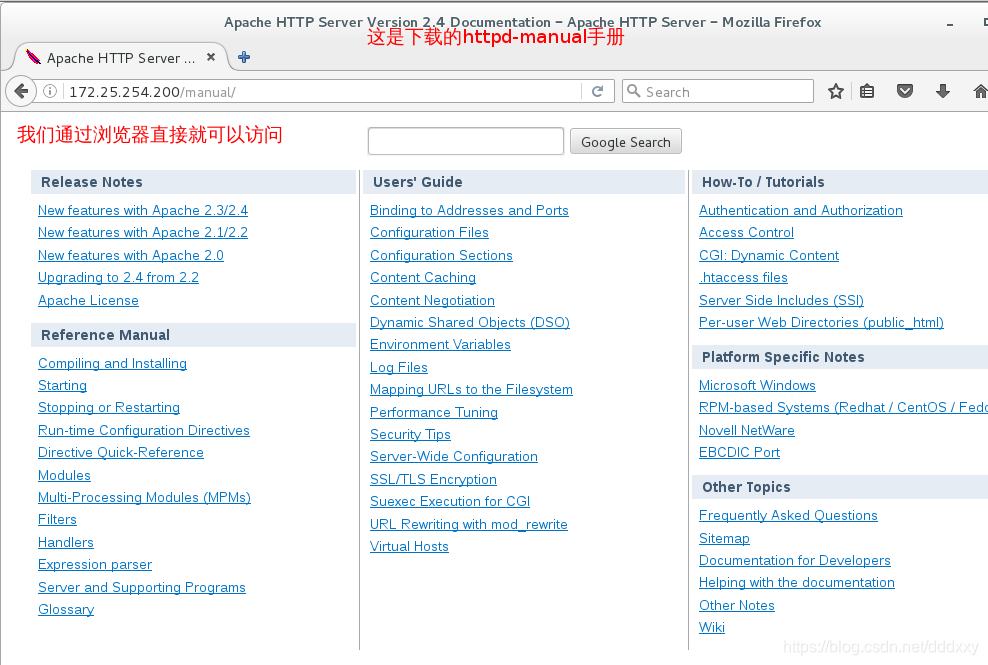Open Suexec Execution for CGI

pyautogui.click(x=450, y=501)
